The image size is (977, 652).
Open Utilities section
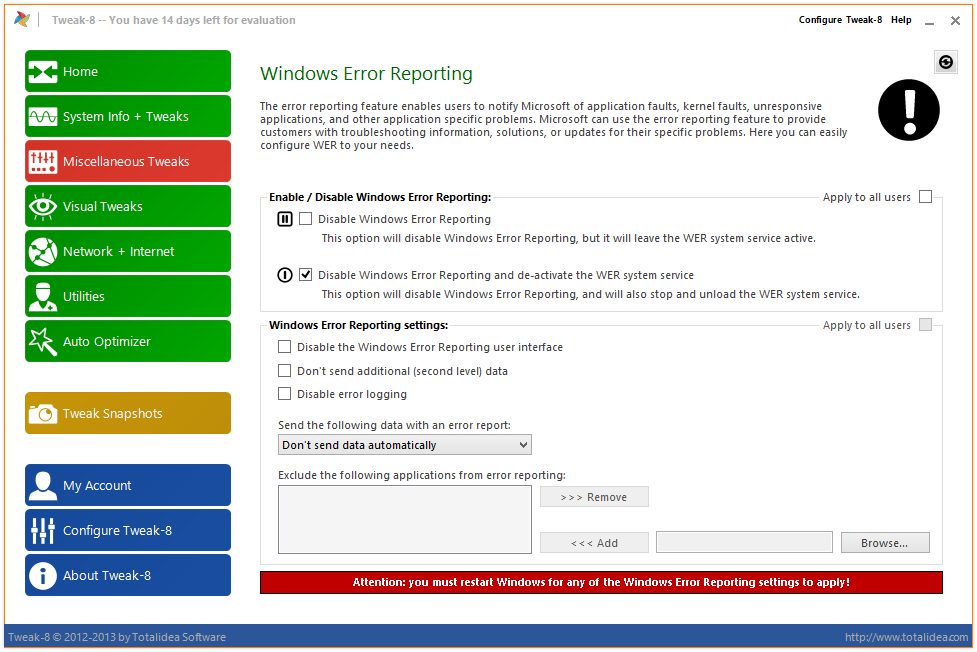(128, 296)
